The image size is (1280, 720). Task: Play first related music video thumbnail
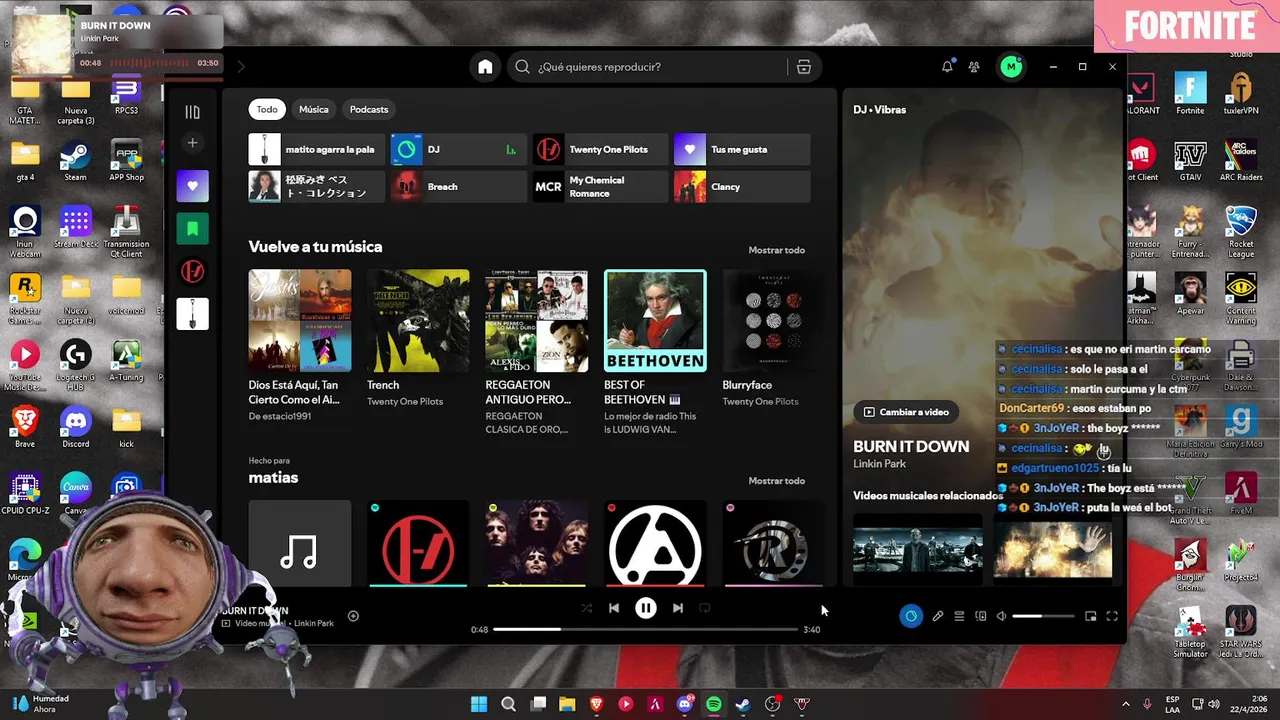click(x=918, y=549)
